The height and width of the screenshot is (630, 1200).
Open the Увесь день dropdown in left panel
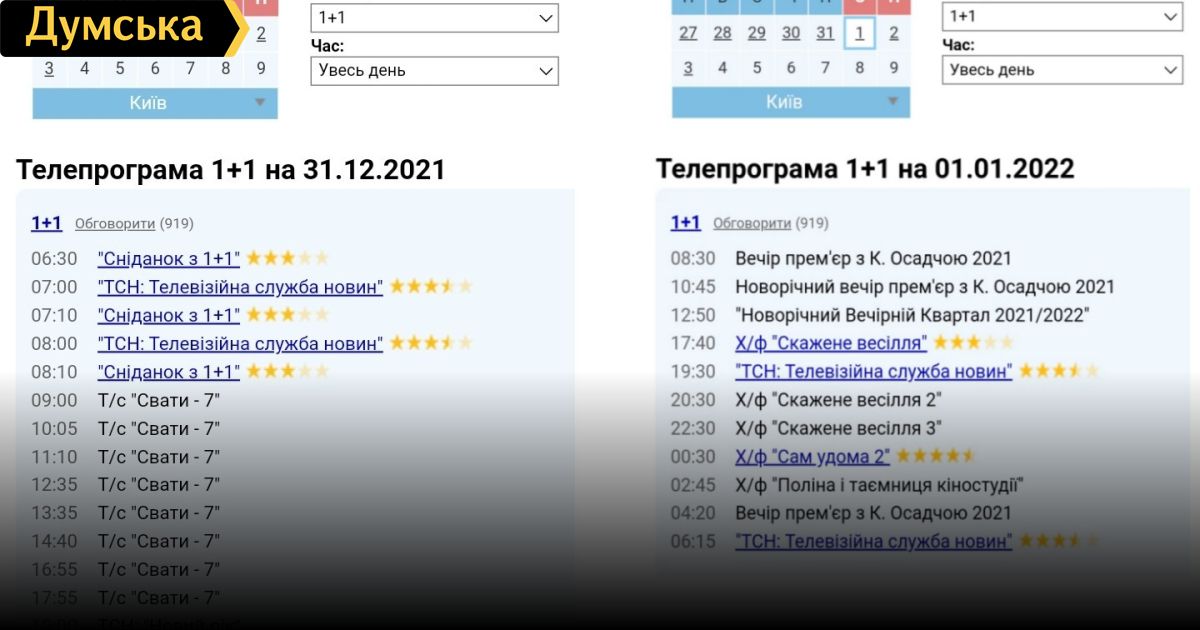(x=434, y=71)
